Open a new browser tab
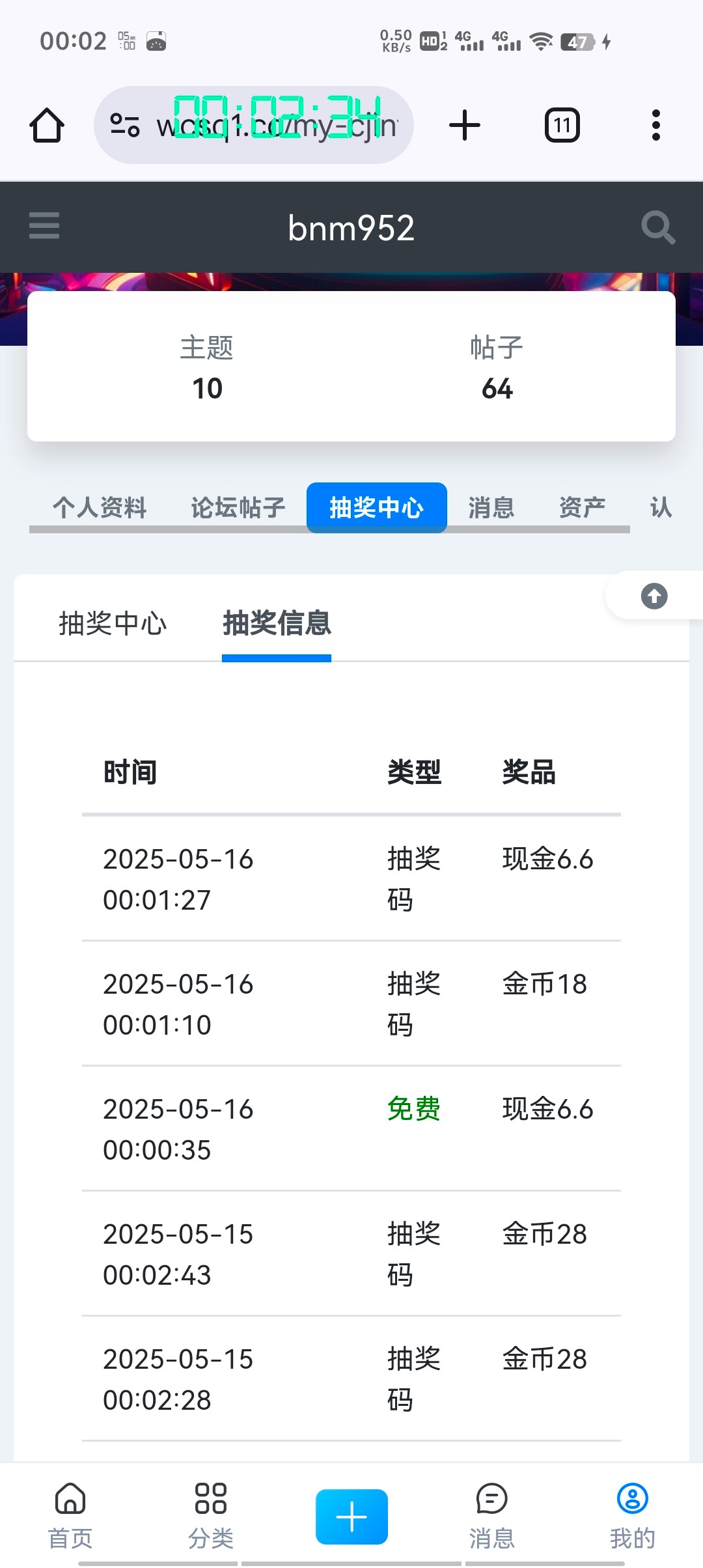The image size is (703, 1568). click(x=465, y=125)
